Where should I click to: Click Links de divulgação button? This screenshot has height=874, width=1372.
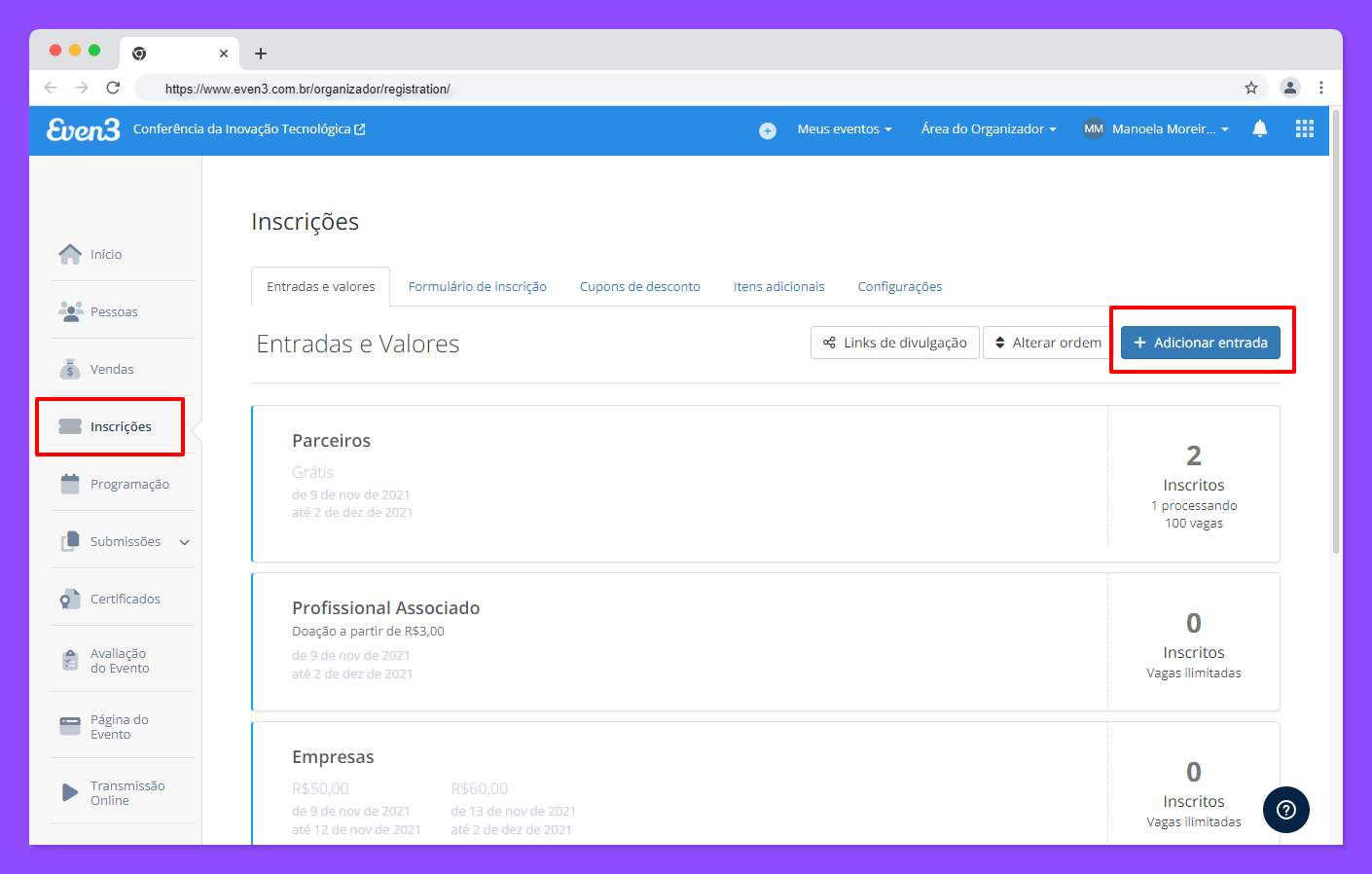pyautogui.click(x=895, y=343)
